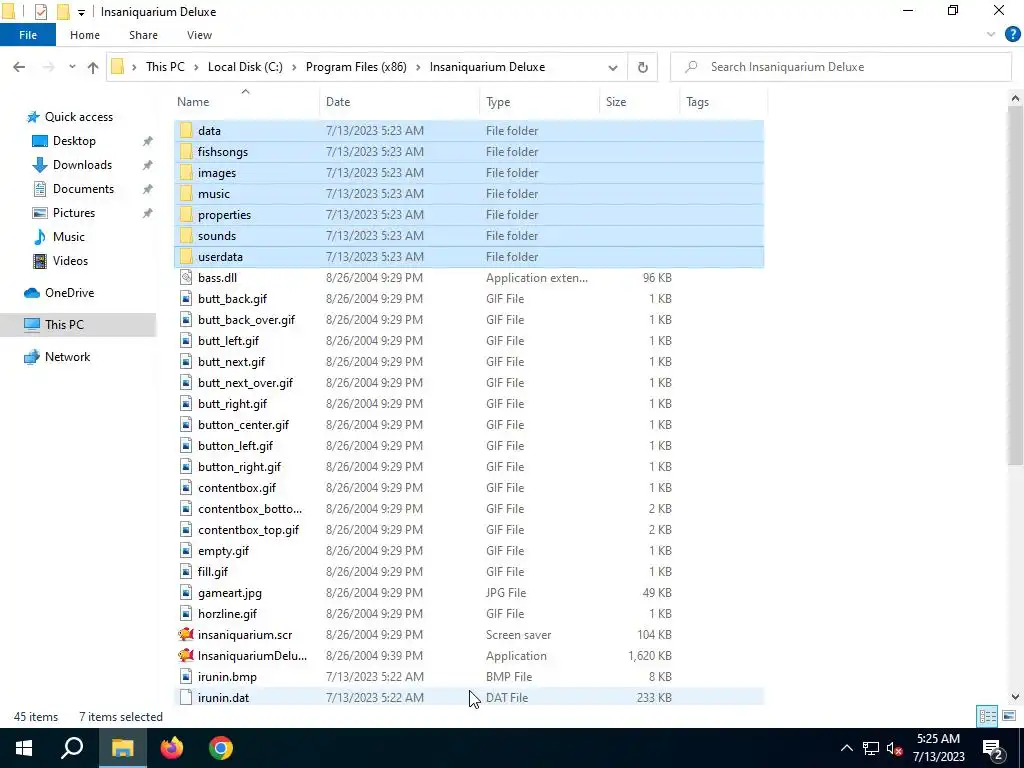This screenshot has height=768, width=1024.
Task: Sort by the Type column header
Action: coord(540,102)
